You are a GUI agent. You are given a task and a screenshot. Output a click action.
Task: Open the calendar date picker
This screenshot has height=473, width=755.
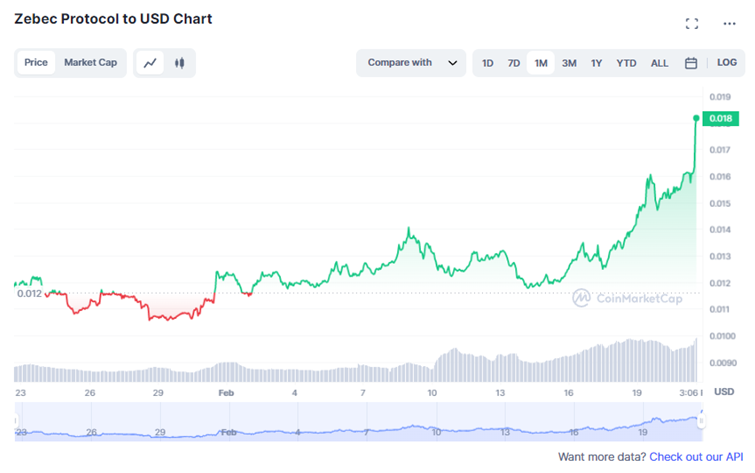(x=691, y=63)
